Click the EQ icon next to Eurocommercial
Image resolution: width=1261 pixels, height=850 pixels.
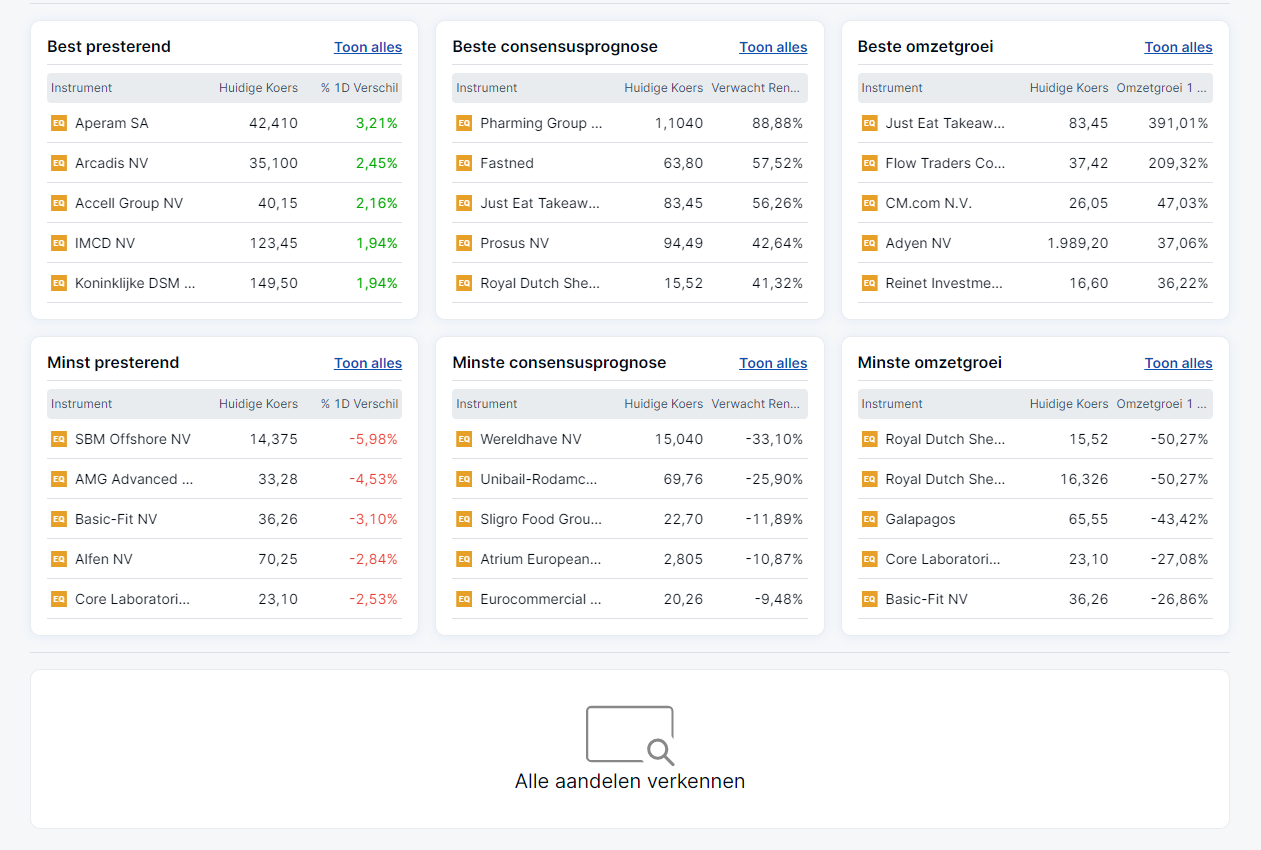point(464,599)
